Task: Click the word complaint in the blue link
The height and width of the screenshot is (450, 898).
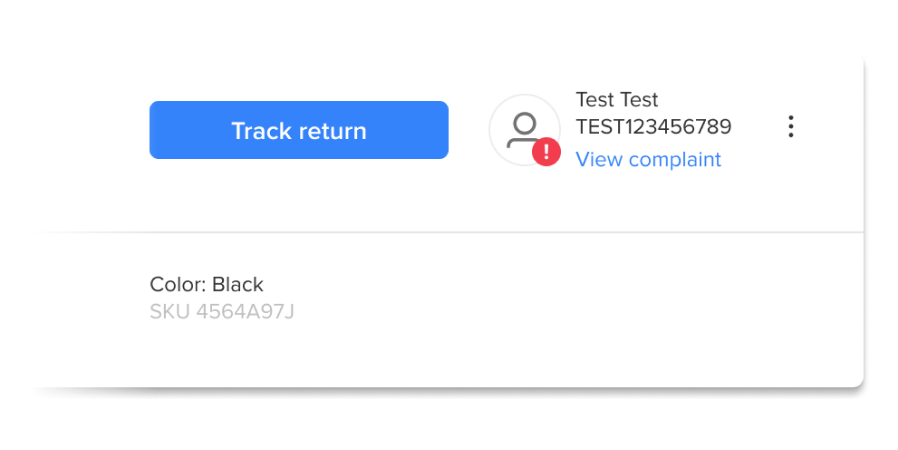Action: click(x=673, y=159)
